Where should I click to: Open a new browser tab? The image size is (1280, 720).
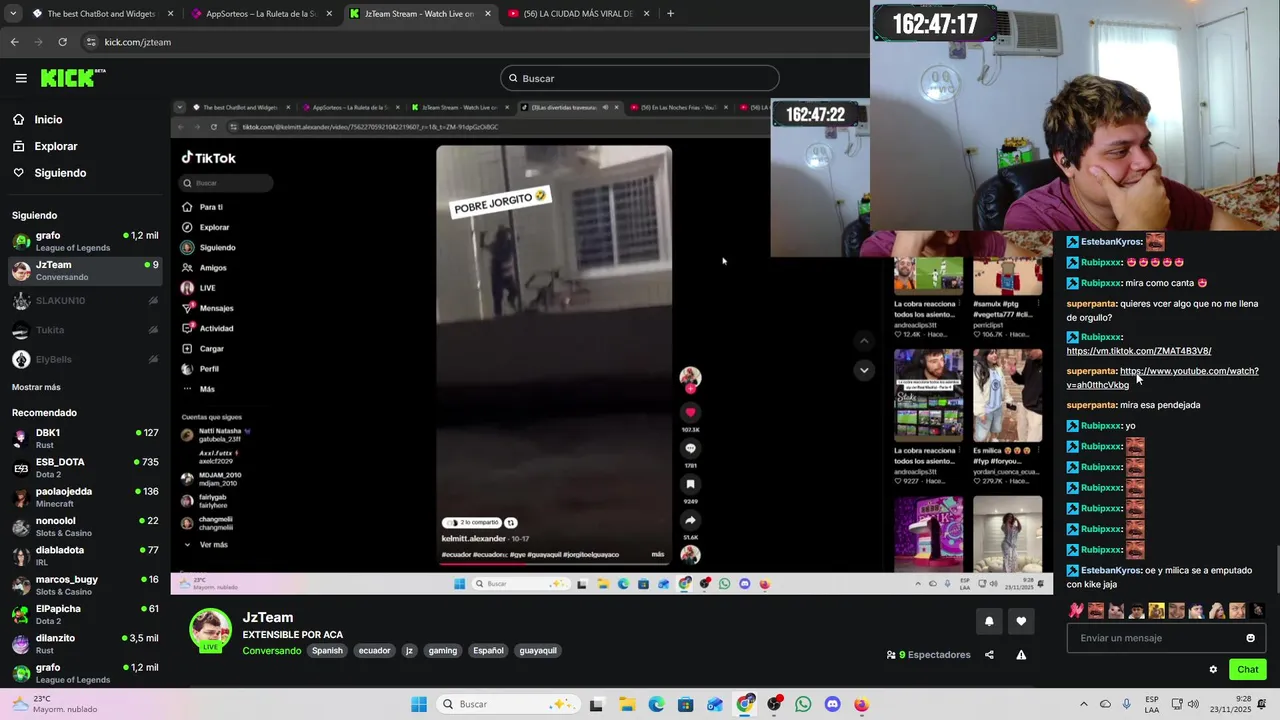tap(670, 14)
